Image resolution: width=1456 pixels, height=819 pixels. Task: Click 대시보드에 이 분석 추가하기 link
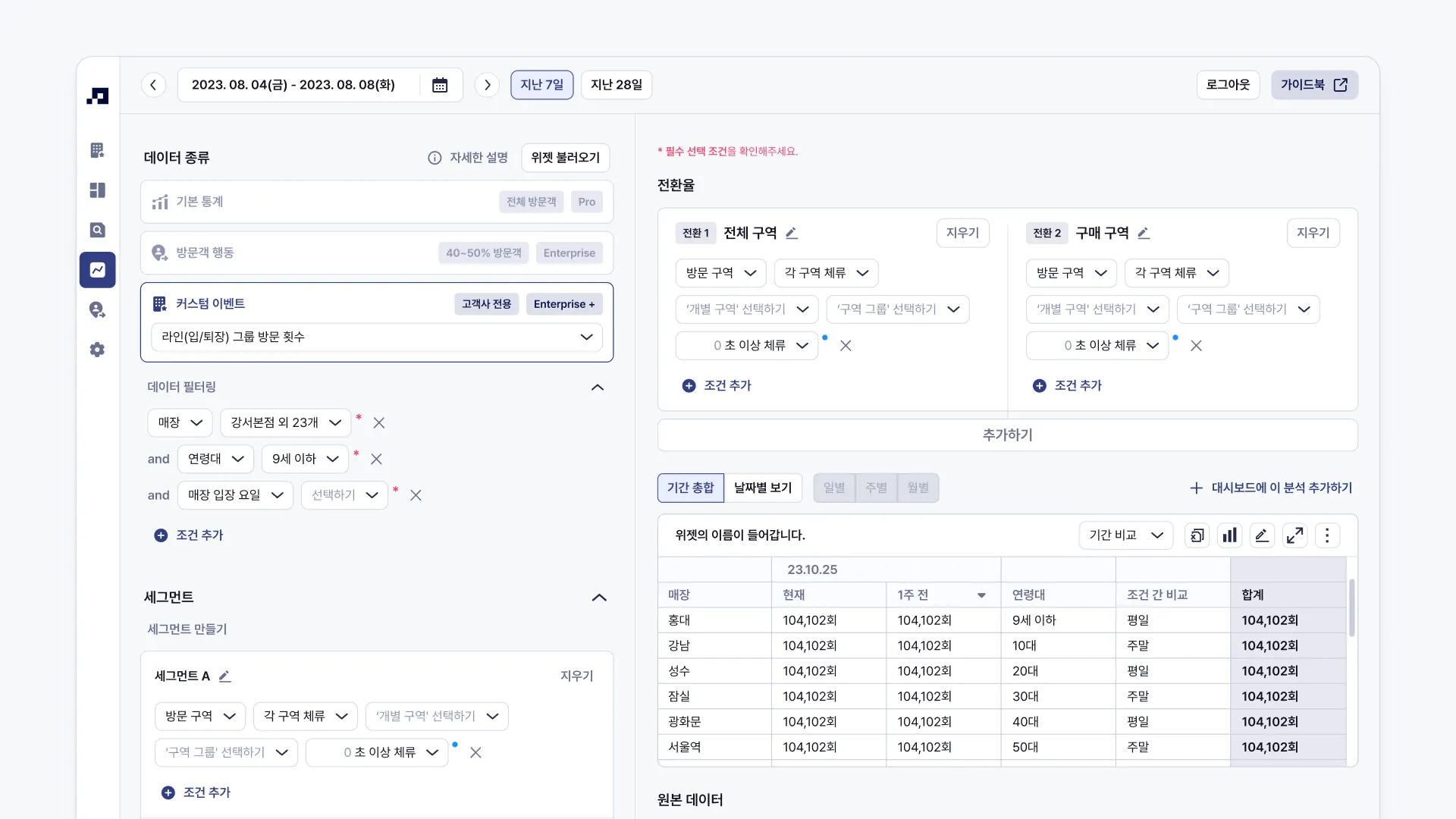[1271, 488]
